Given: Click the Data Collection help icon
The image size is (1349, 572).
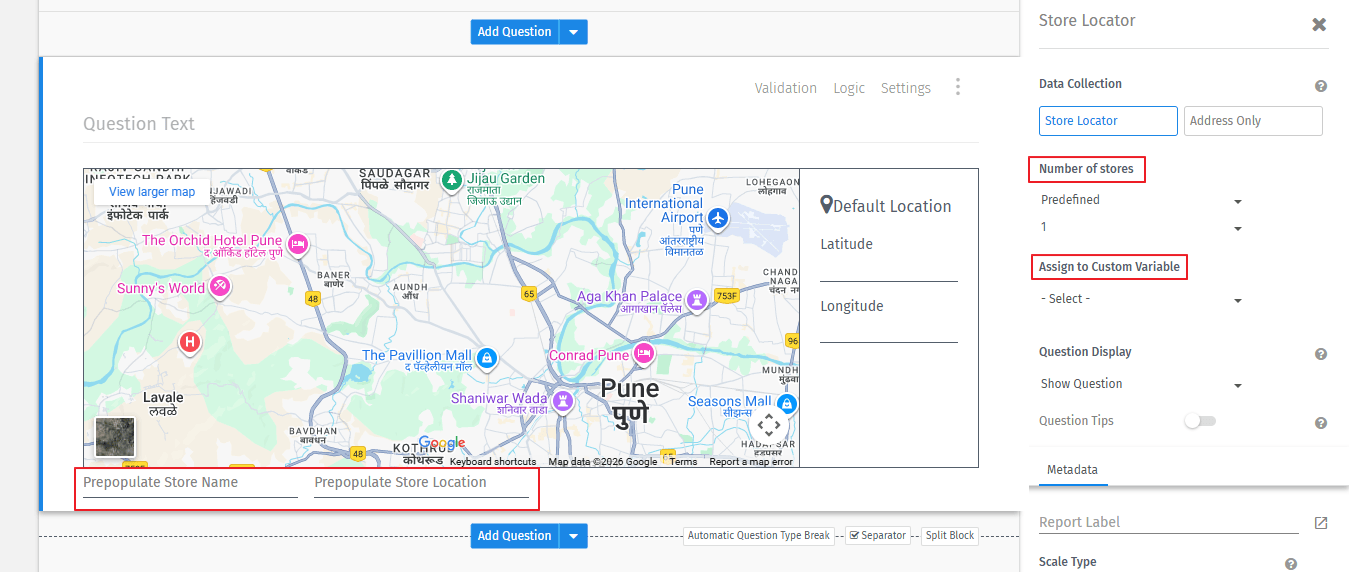Looking at the screenshot, I should tap(1321, 87).
